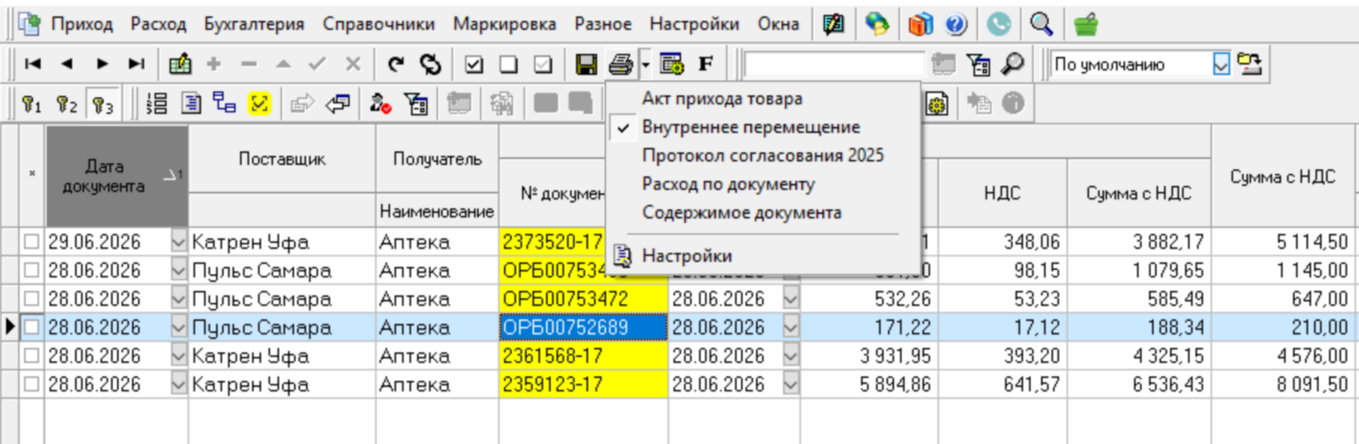Choose Акт прихода товара from print menu

722,99
